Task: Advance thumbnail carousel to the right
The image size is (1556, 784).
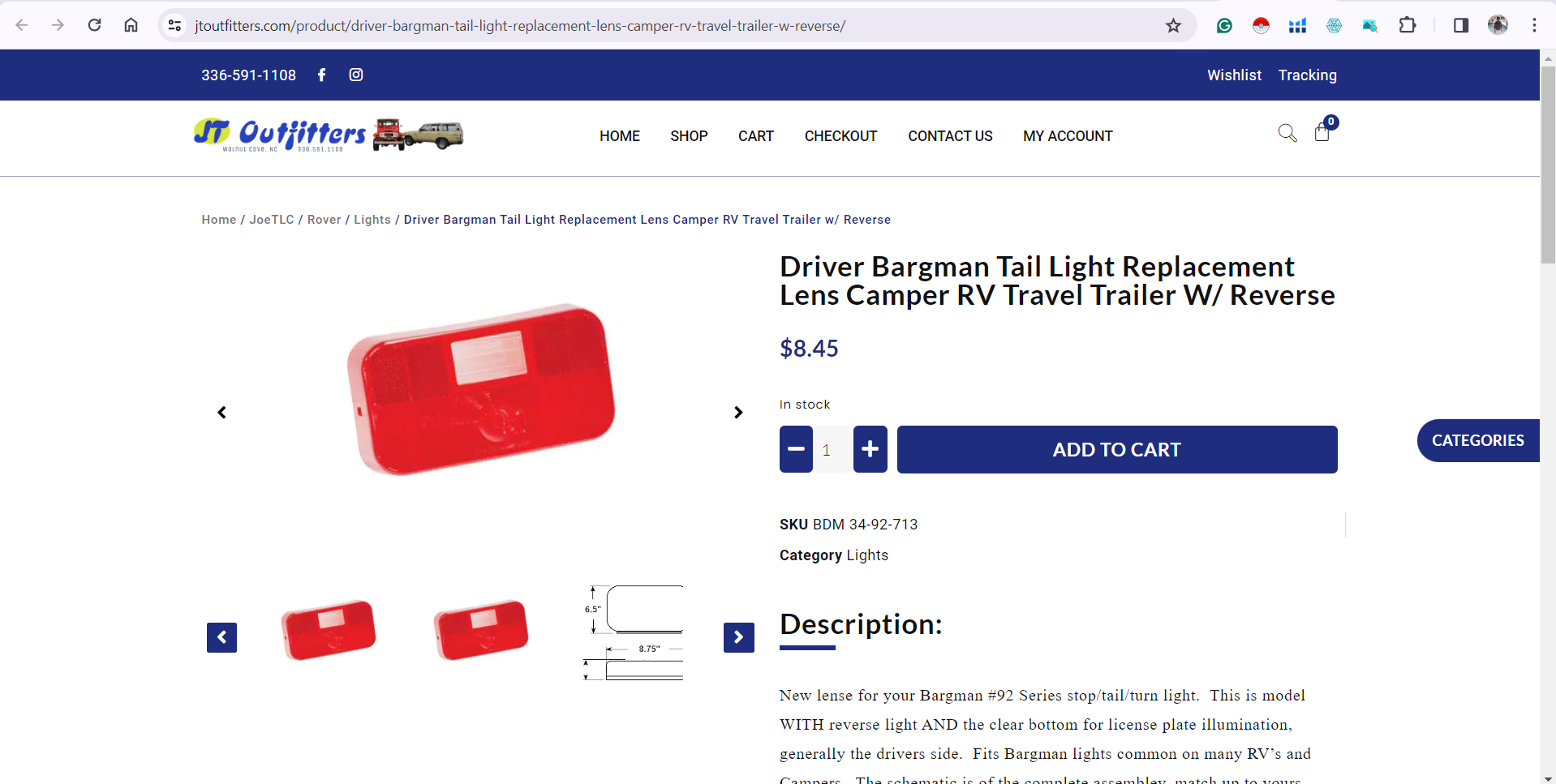Action: coord(739,637)
